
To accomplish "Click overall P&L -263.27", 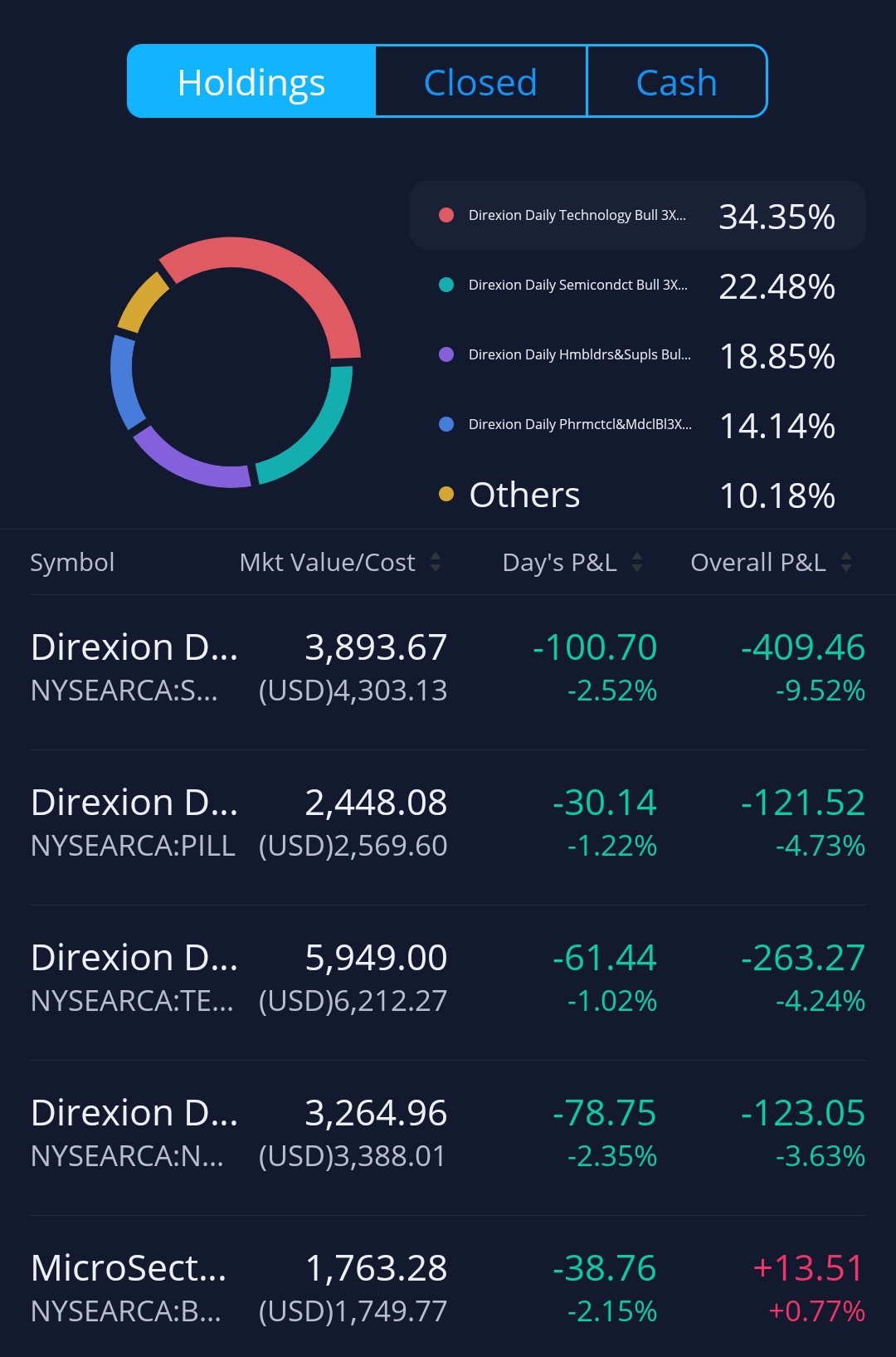I will click(x=803, y=958).
